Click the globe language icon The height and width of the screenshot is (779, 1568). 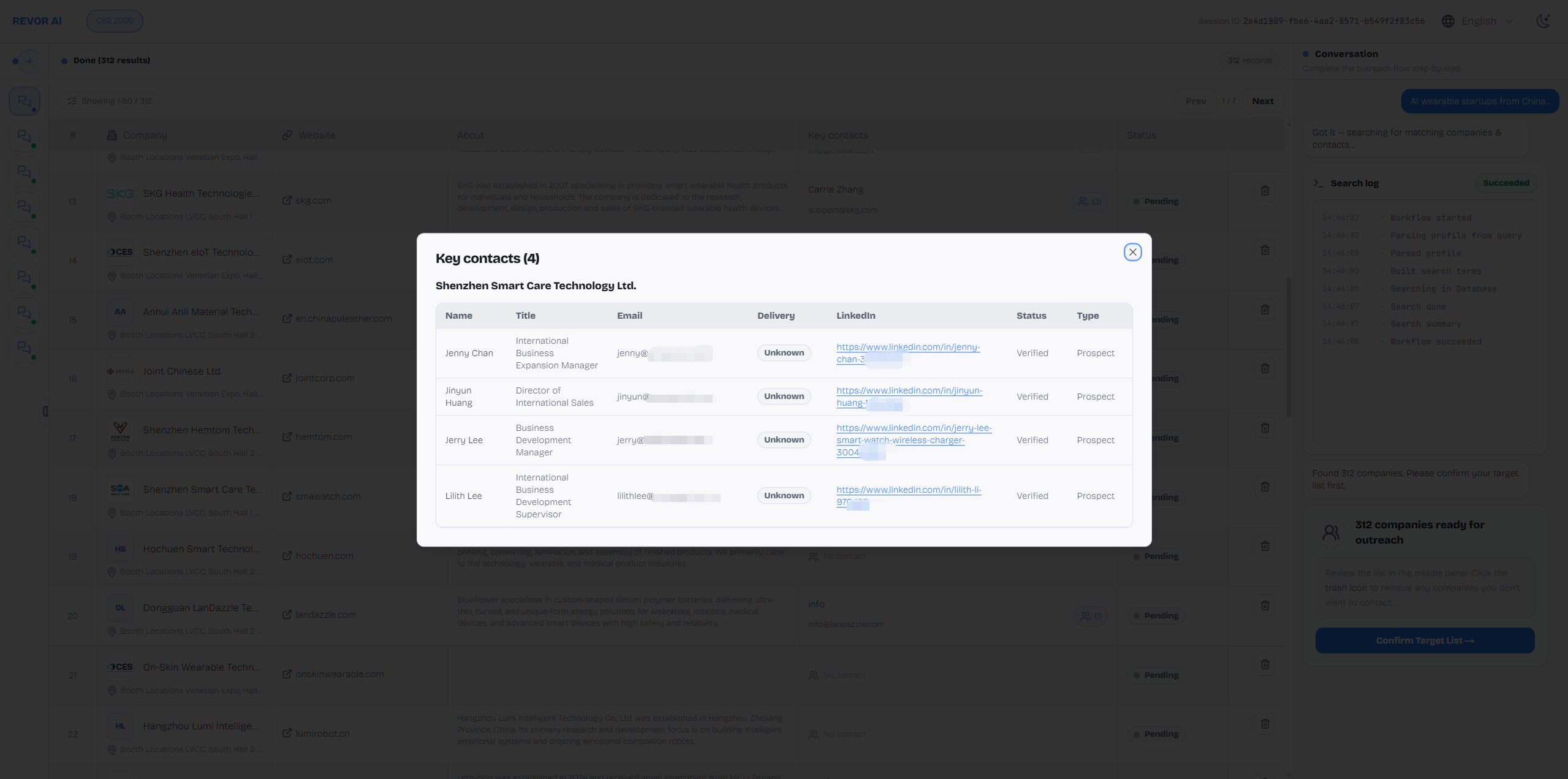tap(1448, 21)
